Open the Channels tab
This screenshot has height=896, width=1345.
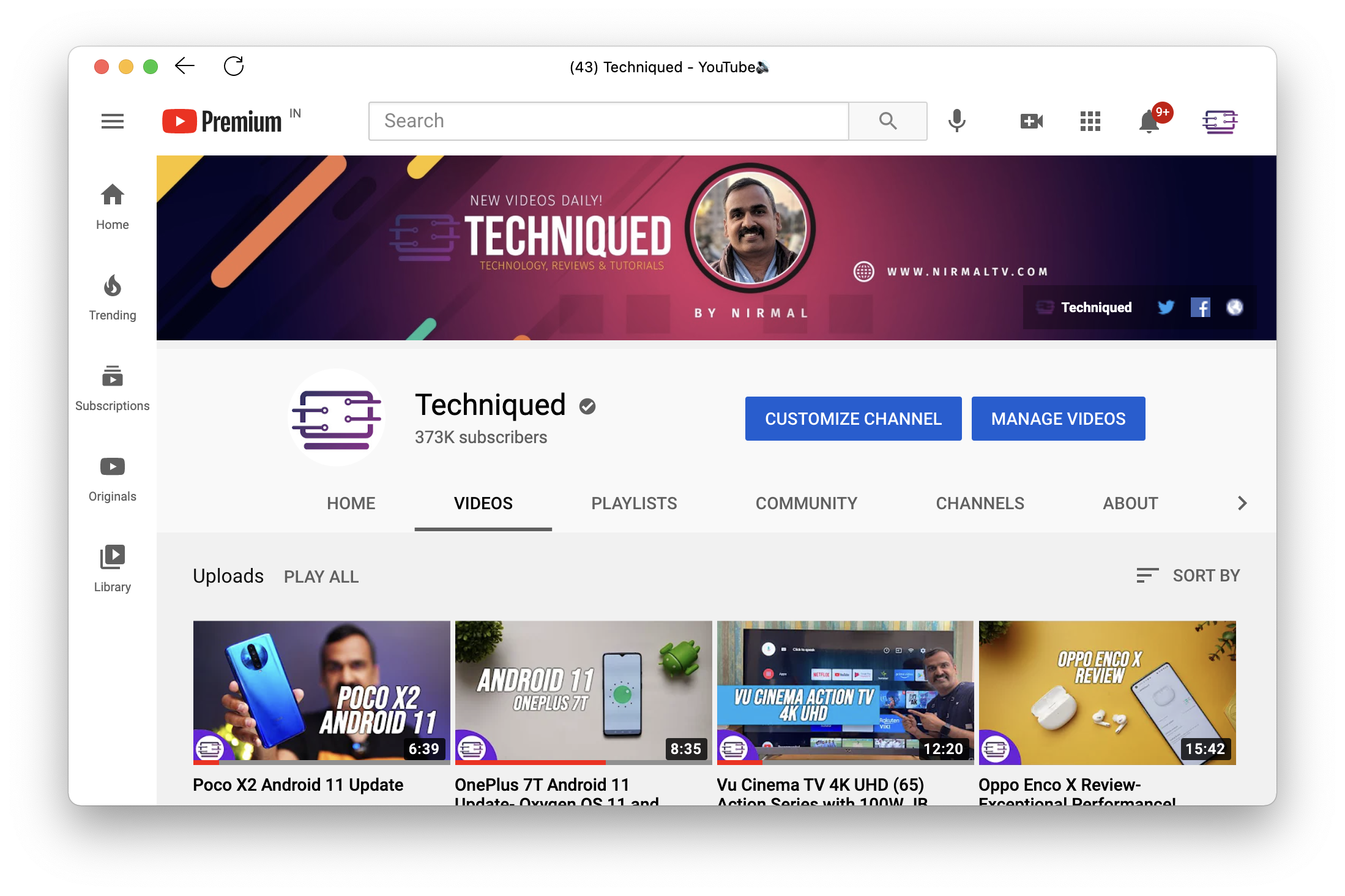click(980, 503)
